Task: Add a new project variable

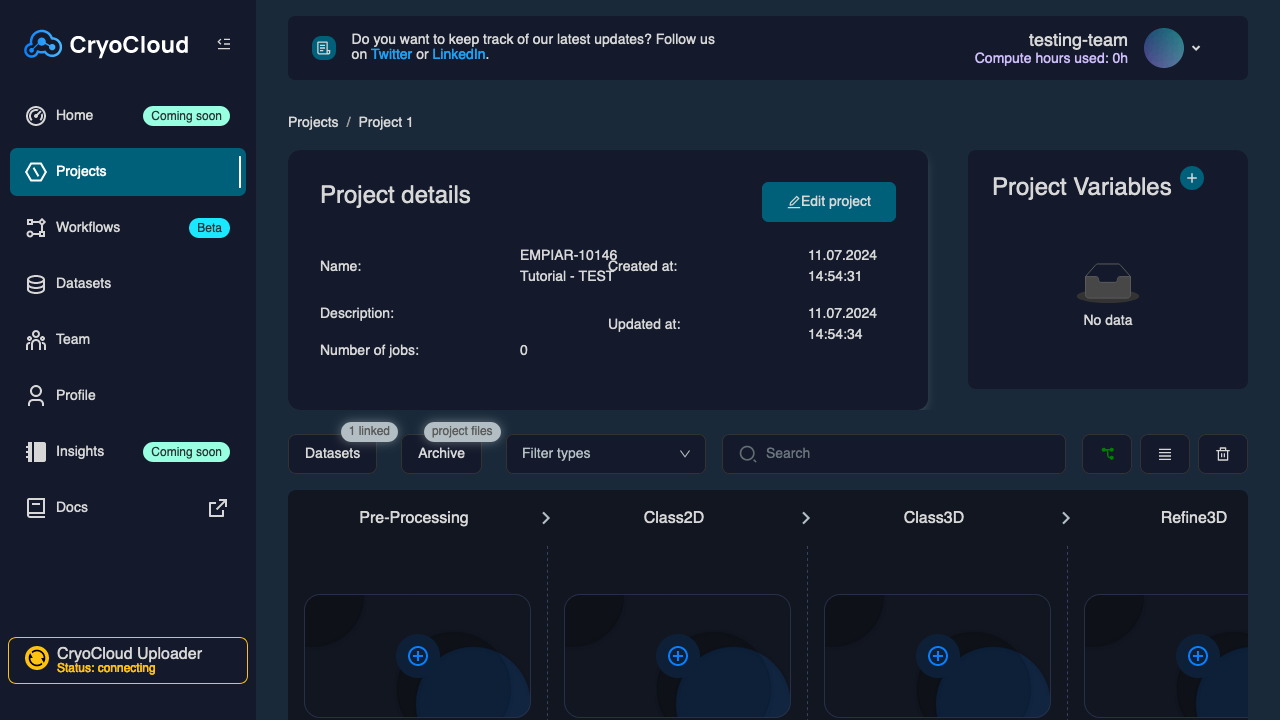Action: pos(1192,178)
